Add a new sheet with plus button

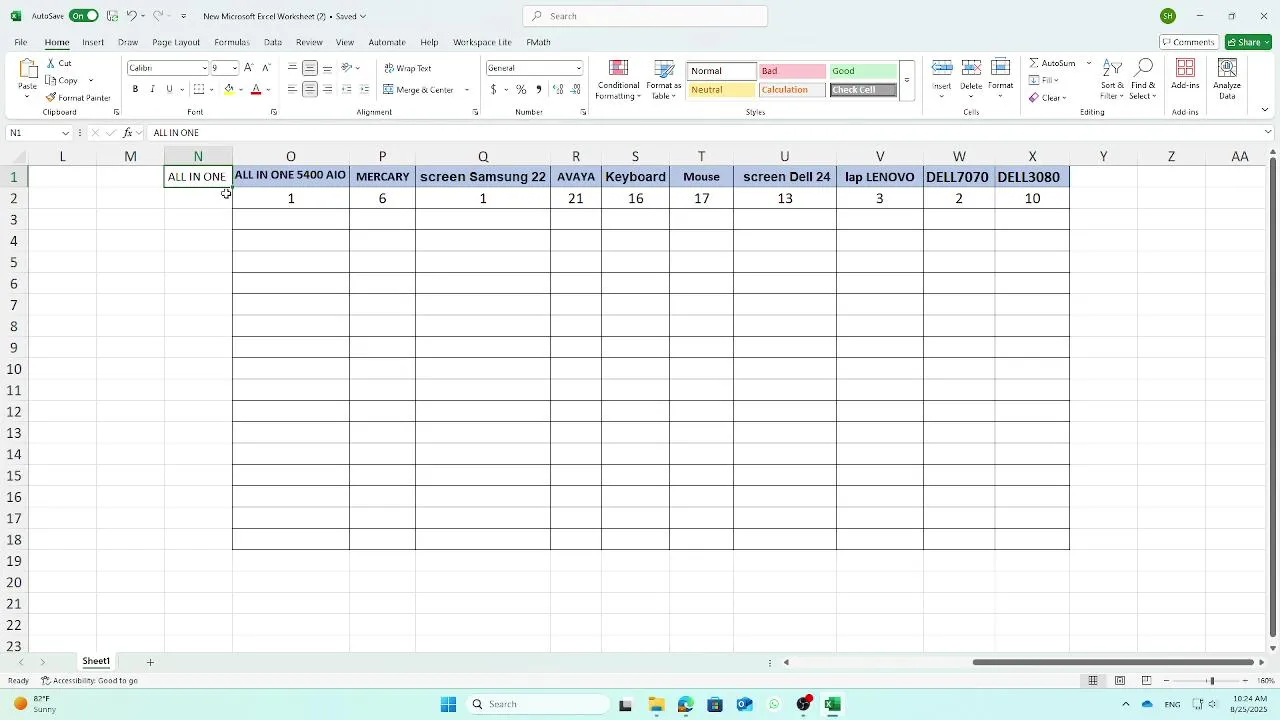pyautogui.click(x=150, y=662)
